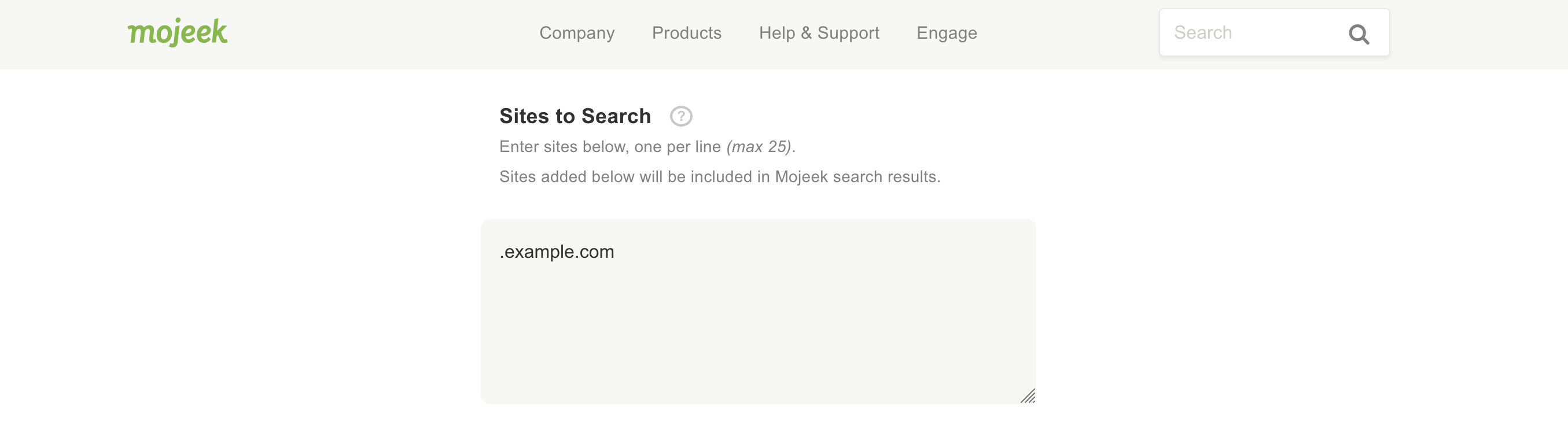
Task: Open the Products menu
Action: pyautogui.click(x=687, y=33)
